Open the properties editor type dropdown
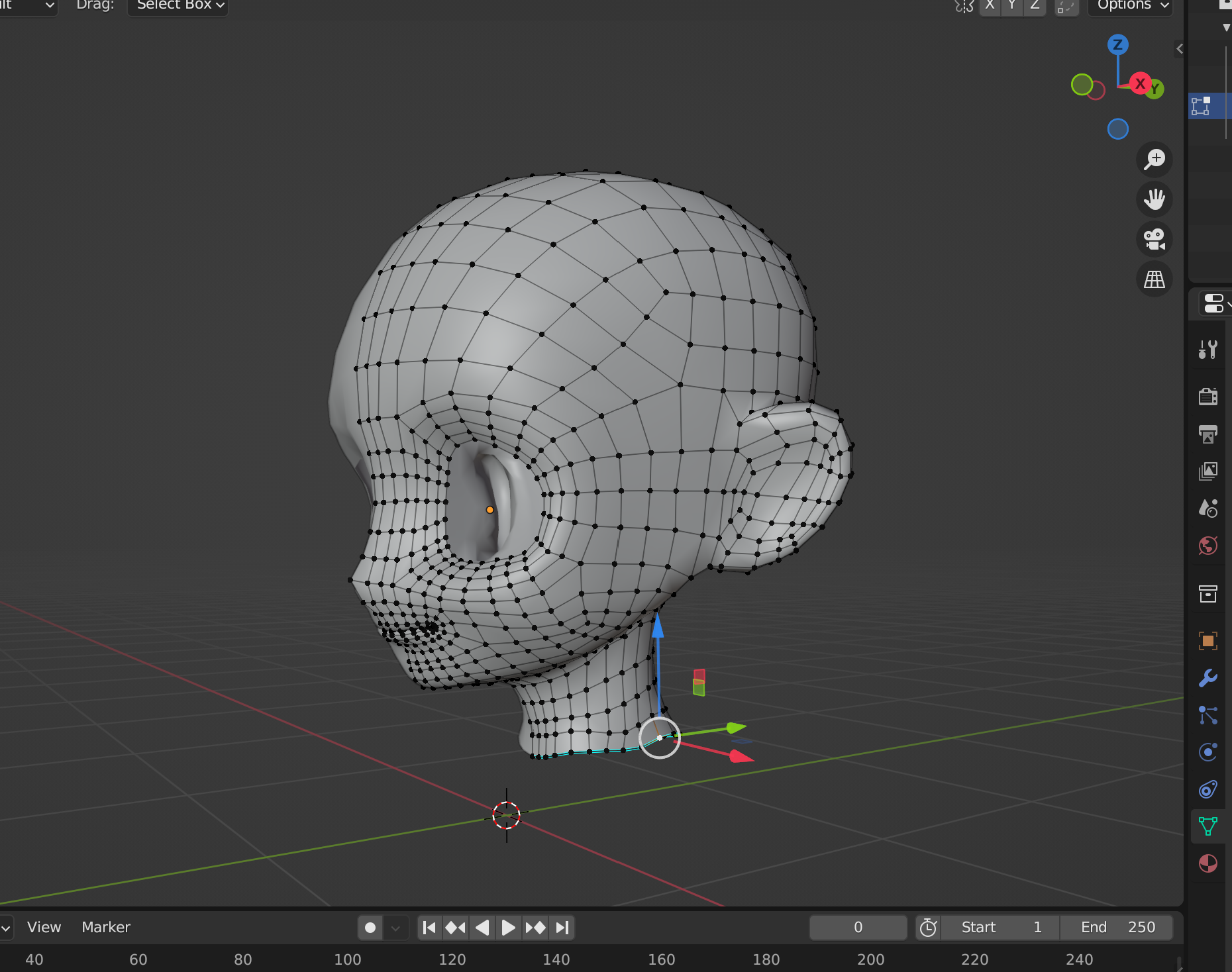The image size is (1232, 972). tap(1215, 304)
